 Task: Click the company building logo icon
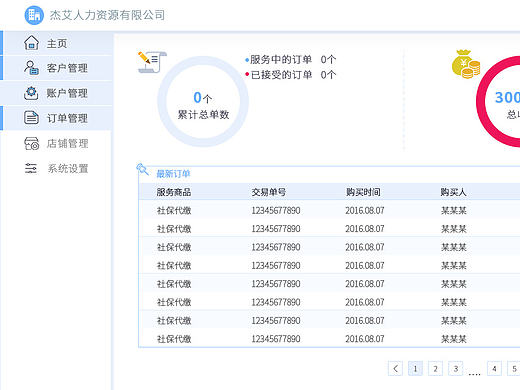tap(34, 15)
